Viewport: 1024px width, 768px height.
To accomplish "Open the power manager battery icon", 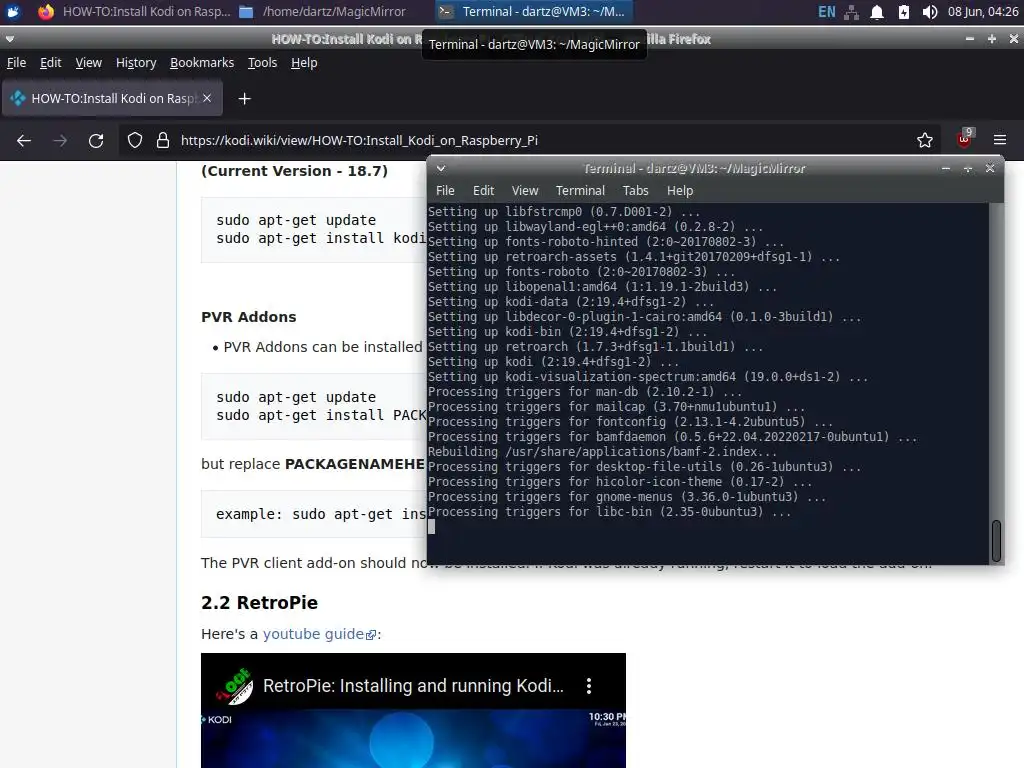I will 904,12.
